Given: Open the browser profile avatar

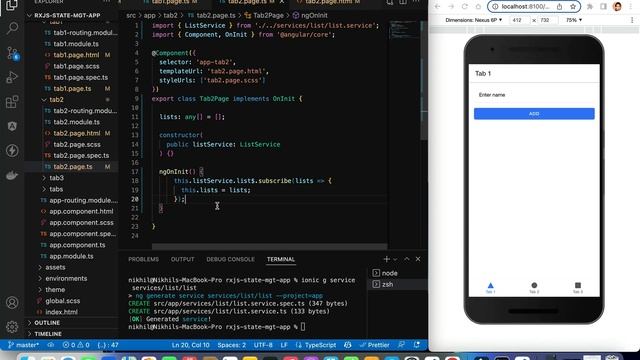Looking at the screenshot, I should (x=618, y=7).
